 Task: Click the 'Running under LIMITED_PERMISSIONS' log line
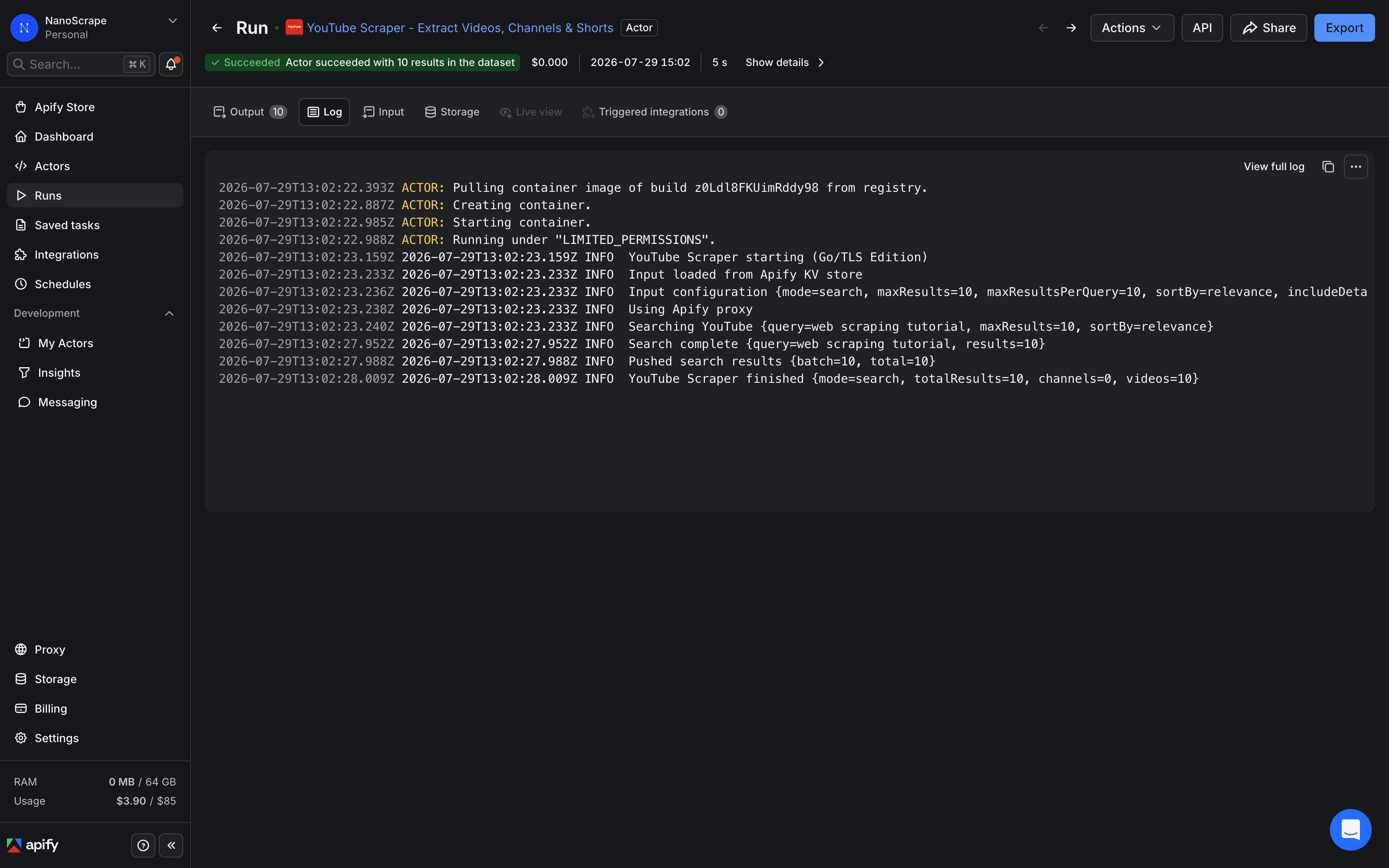(467, 240)
